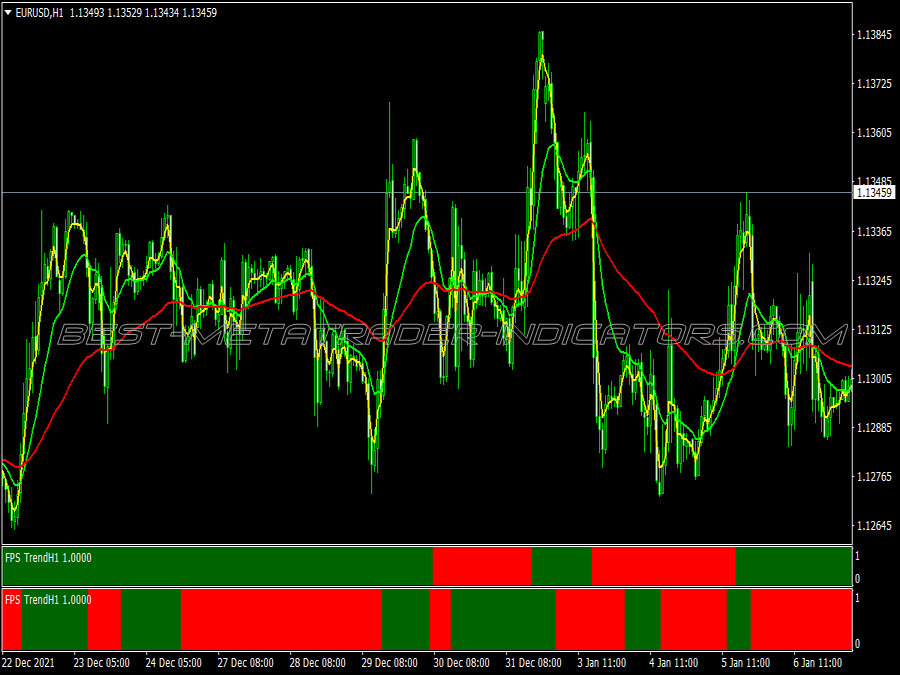Select the upper FPS TrendH1 indicator label
This screenshot has height=675, width=900.
pos(48,558)
